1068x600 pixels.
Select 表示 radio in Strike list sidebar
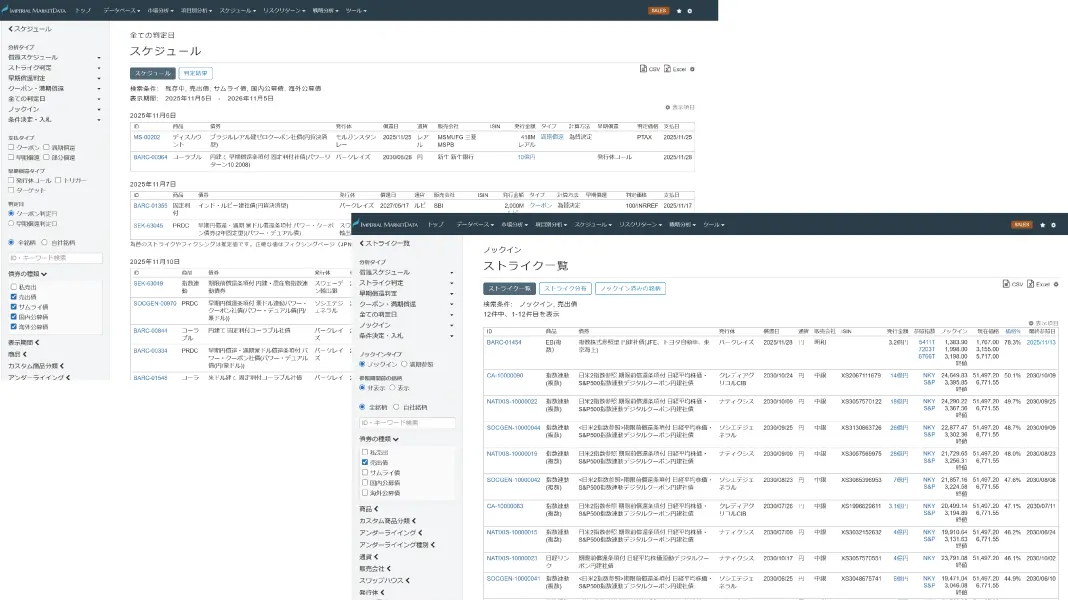tap(392, 388)
